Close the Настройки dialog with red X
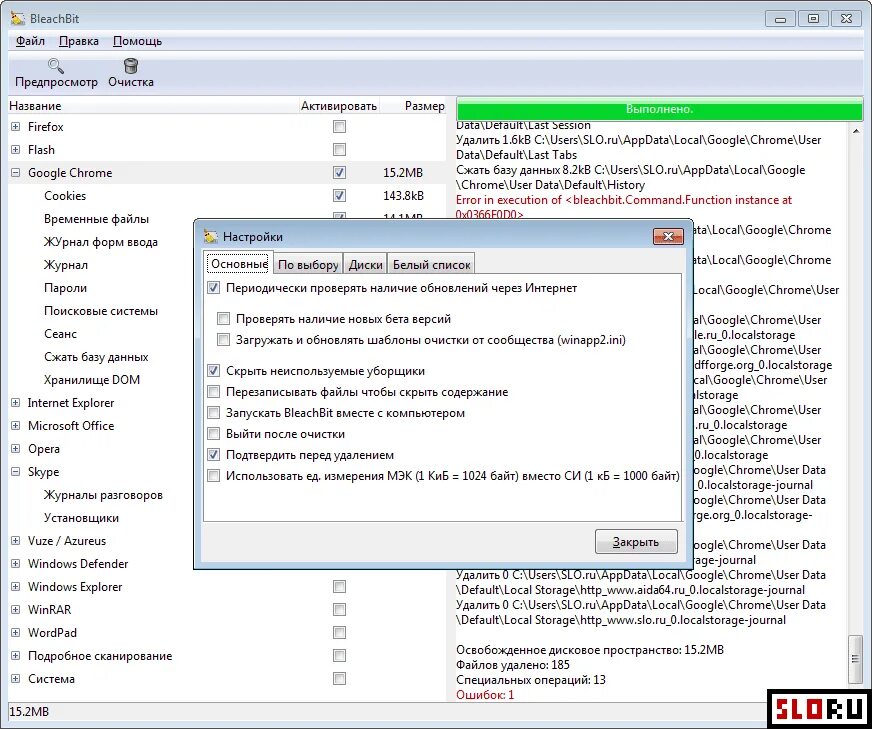 pos(668,236)
